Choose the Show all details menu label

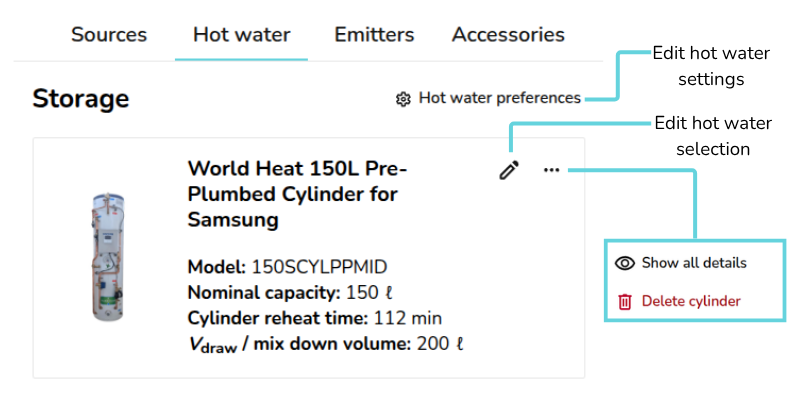pyautogui.click(x=694, y=263)
